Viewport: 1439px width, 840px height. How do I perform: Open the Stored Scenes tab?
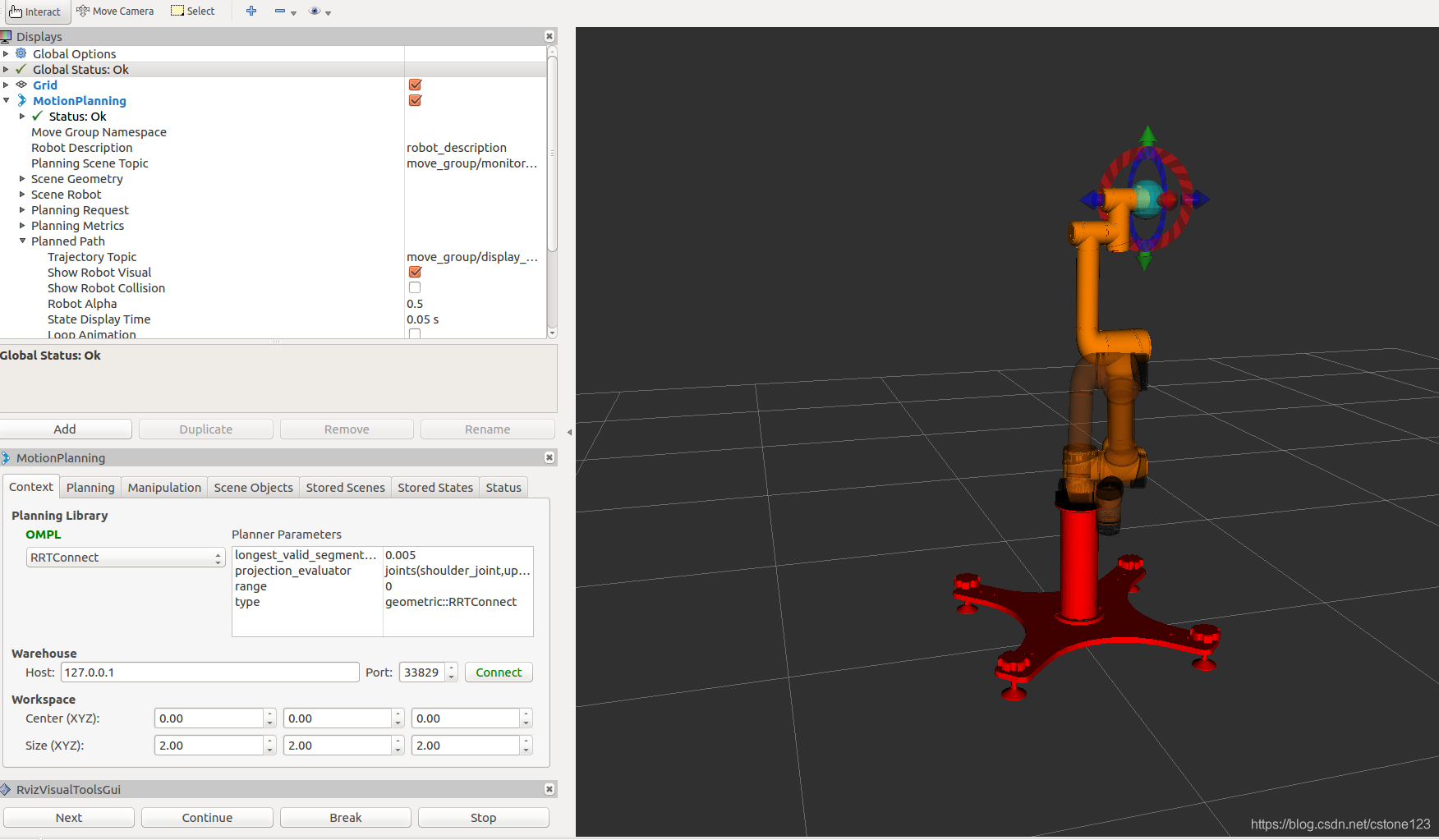(x=345, y=487)
